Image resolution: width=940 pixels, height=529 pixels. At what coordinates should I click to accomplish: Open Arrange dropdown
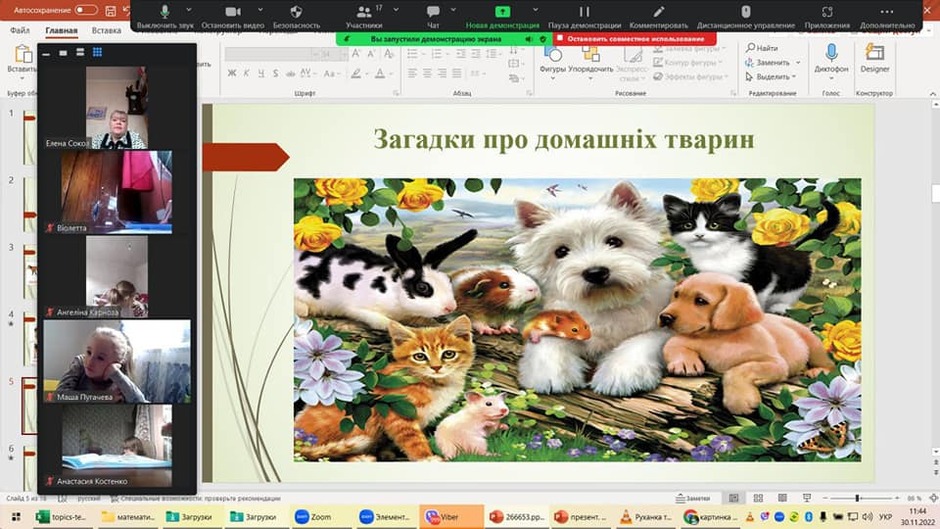pos(590,61)
